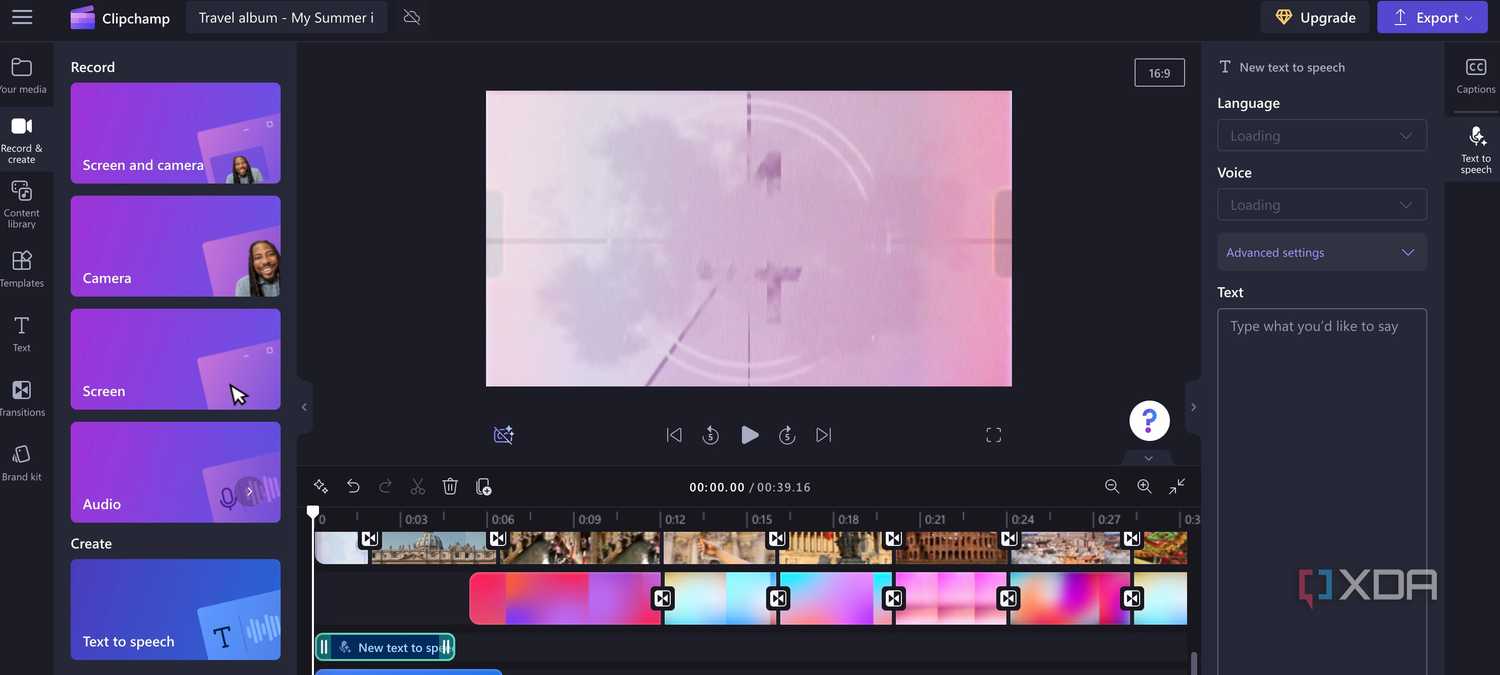Viewport: 1500px width, 675px height.
Task: Click the duplicate clip icon
Action: pos(483,486)
